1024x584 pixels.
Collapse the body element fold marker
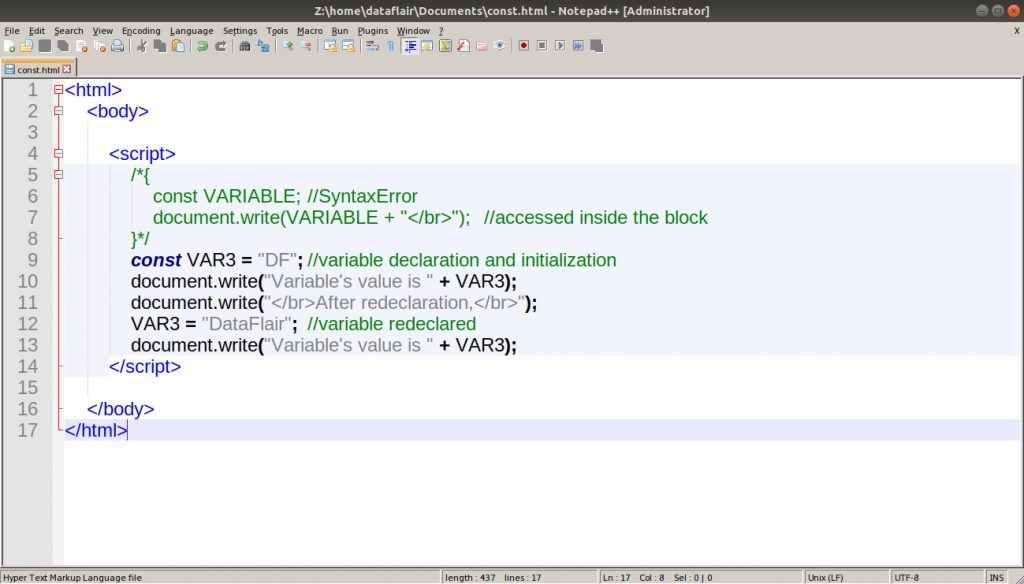(x=58, y=111)
